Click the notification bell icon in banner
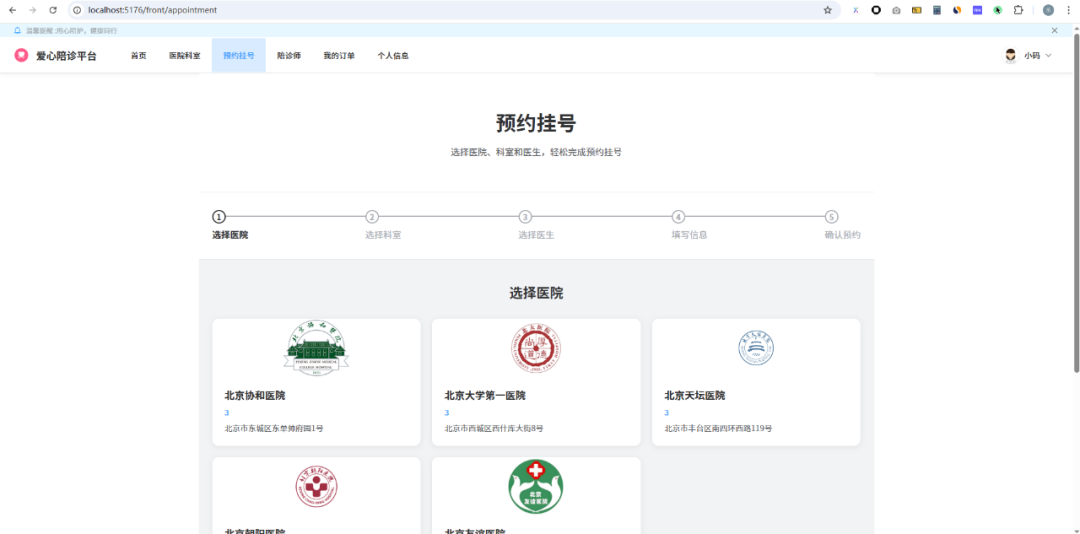 click(x=17, y=30)
